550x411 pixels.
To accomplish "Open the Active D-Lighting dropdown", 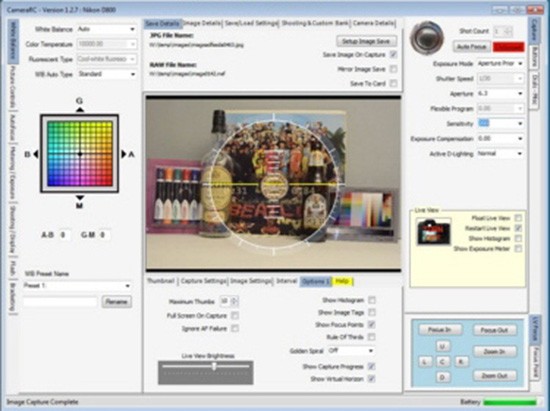I will pyautogui.click(x=500, y=154).
